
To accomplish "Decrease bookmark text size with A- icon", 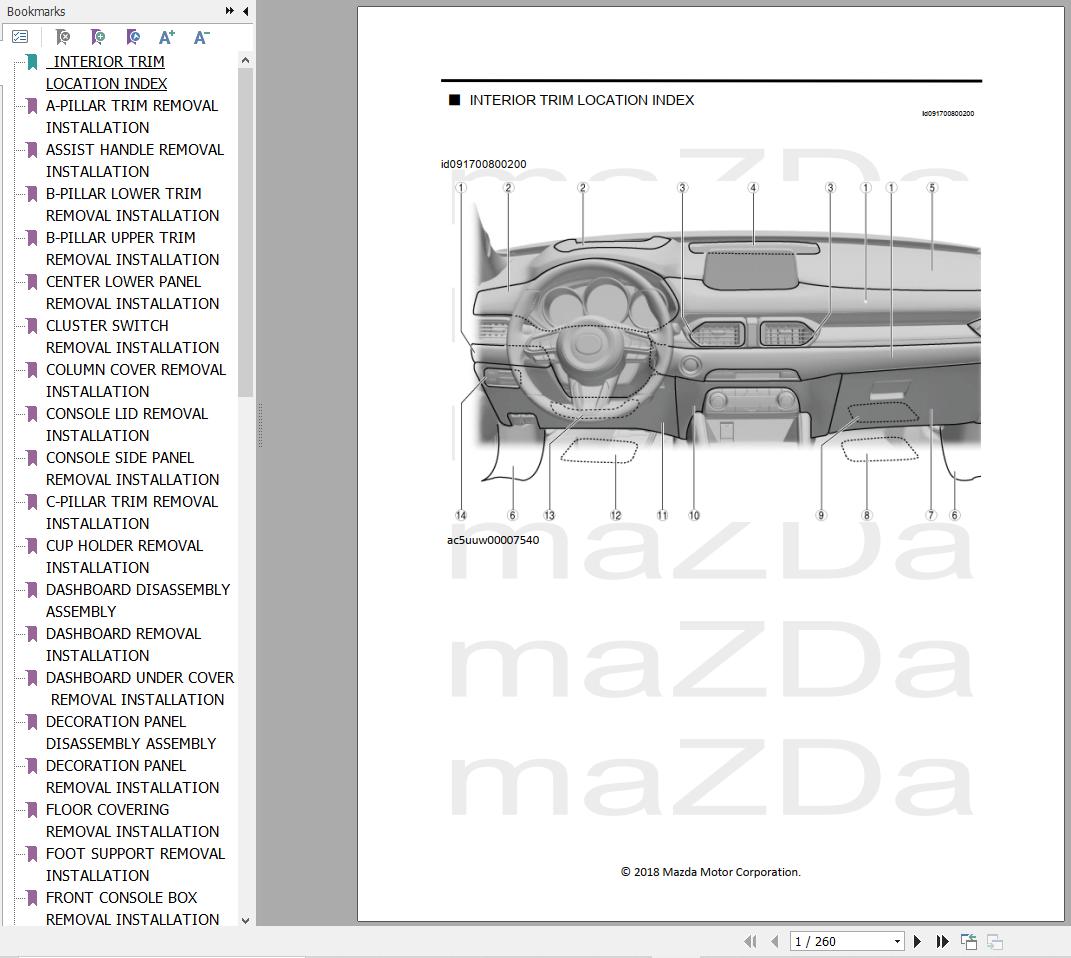I will pos(200,36).
